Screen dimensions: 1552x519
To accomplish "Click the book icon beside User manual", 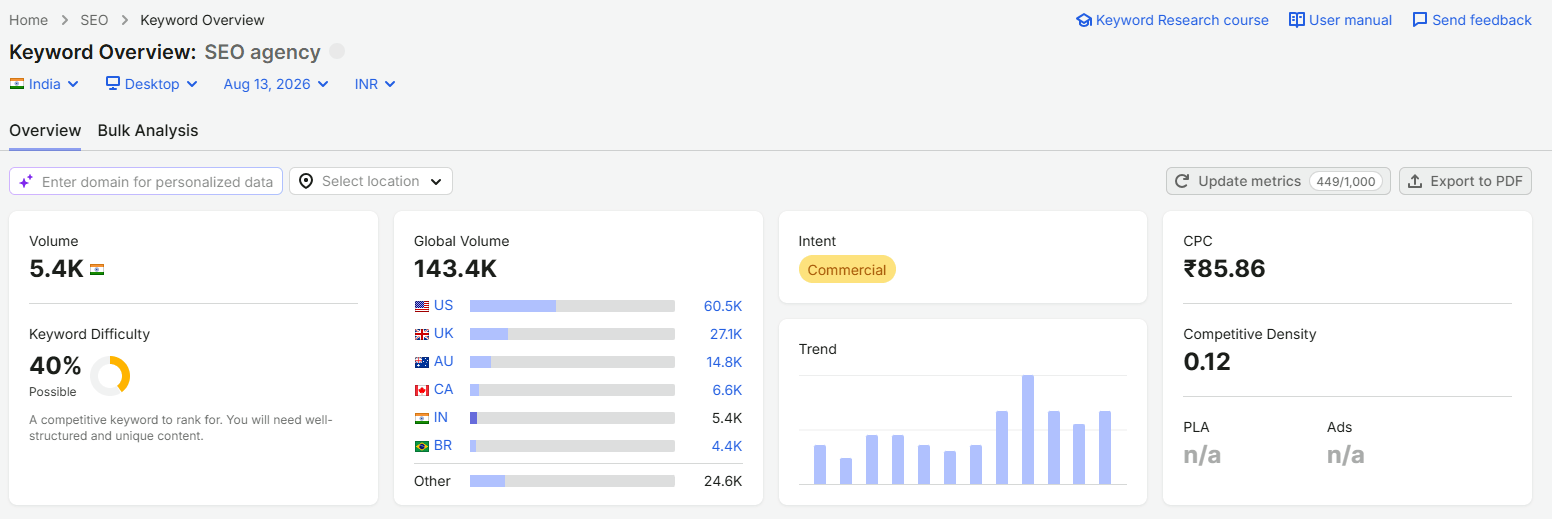I will [x=1297, y=20].
